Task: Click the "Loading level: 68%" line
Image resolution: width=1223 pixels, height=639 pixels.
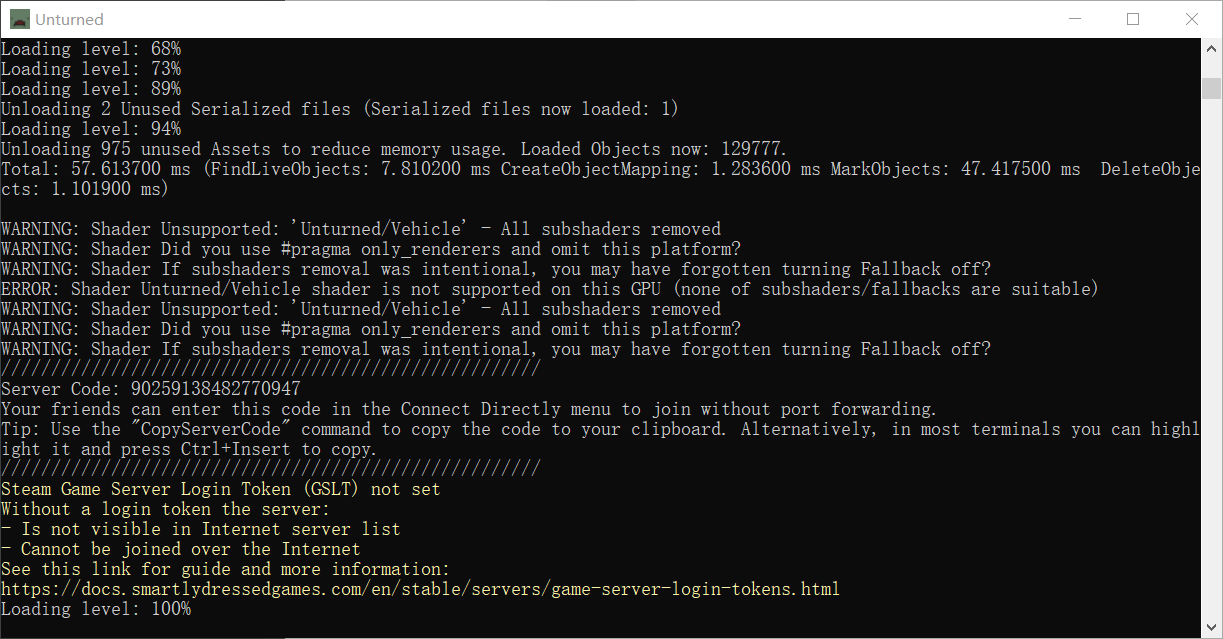Action: click(91, 49)
